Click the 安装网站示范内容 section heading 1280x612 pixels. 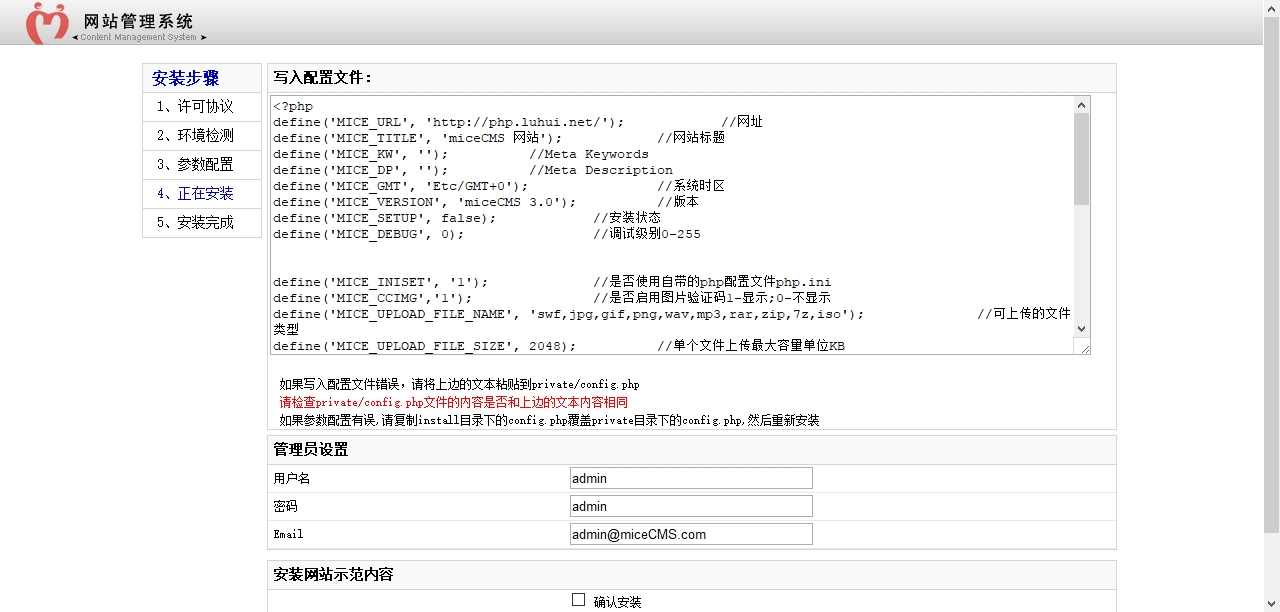[x=333, y=574]
